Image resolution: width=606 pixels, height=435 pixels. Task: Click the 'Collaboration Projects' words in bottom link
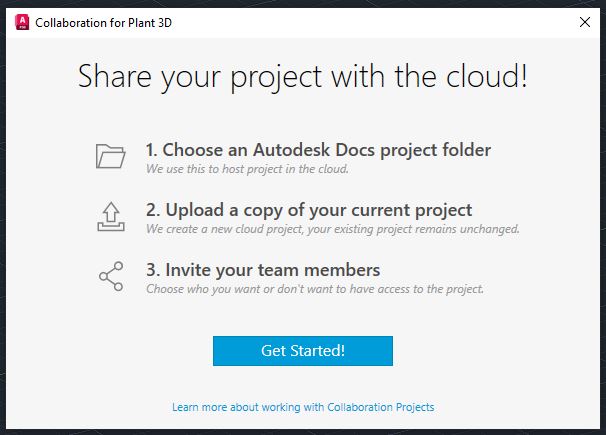[381, 407]
